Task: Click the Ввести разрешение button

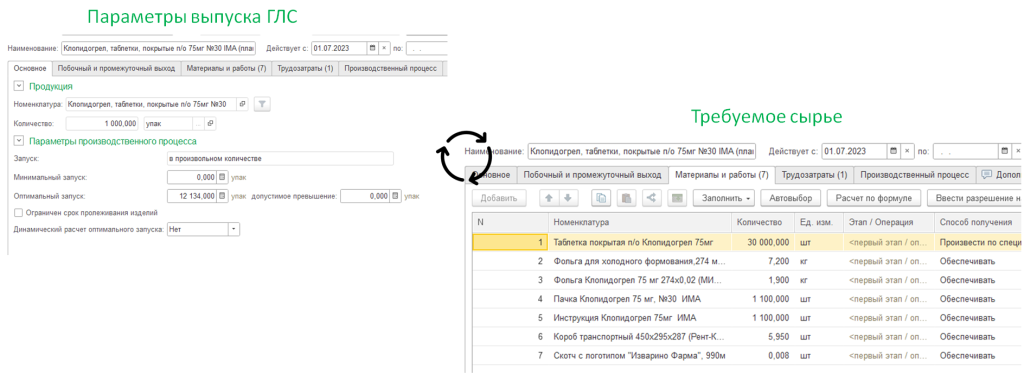Action: pos(975,197)
